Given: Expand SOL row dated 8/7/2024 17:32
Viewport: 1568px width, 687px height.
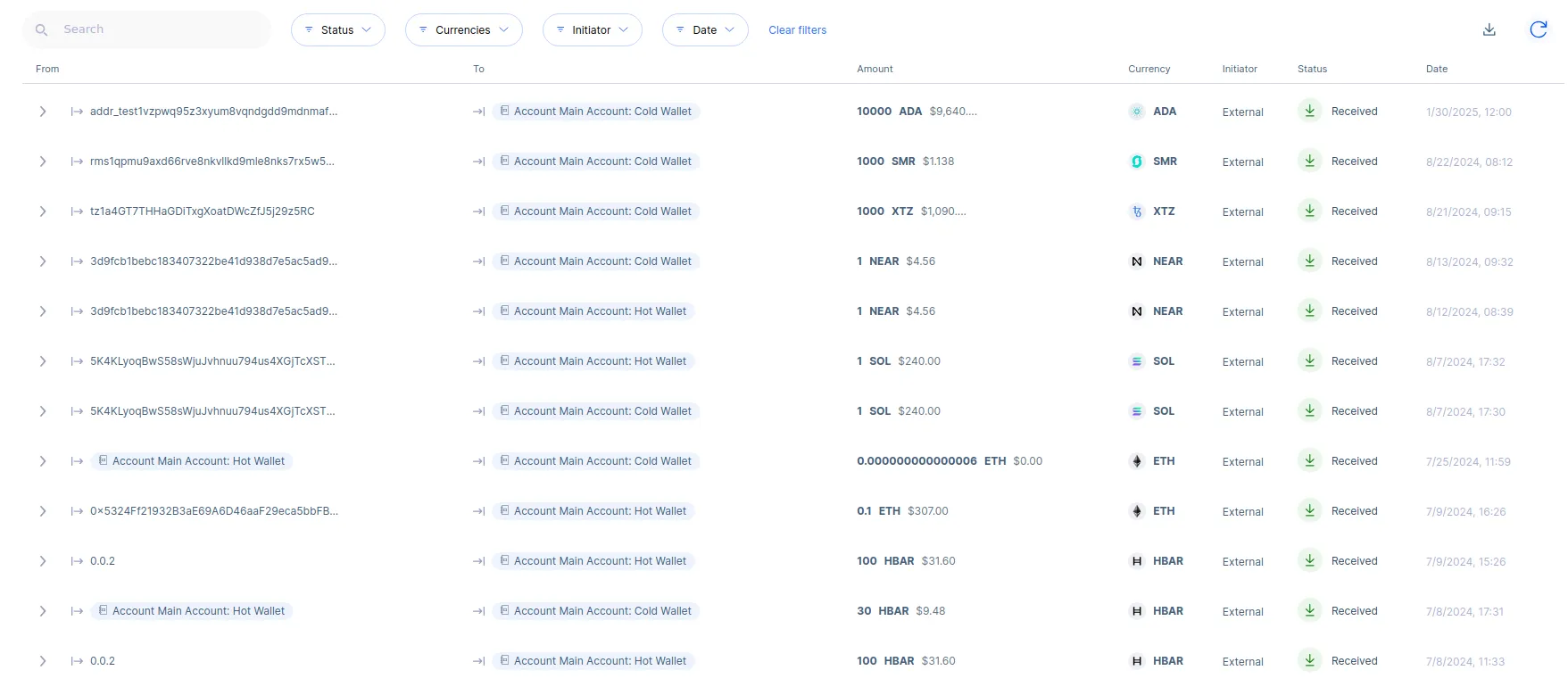Looking at the screenshot, I should [x=43, y=361].
